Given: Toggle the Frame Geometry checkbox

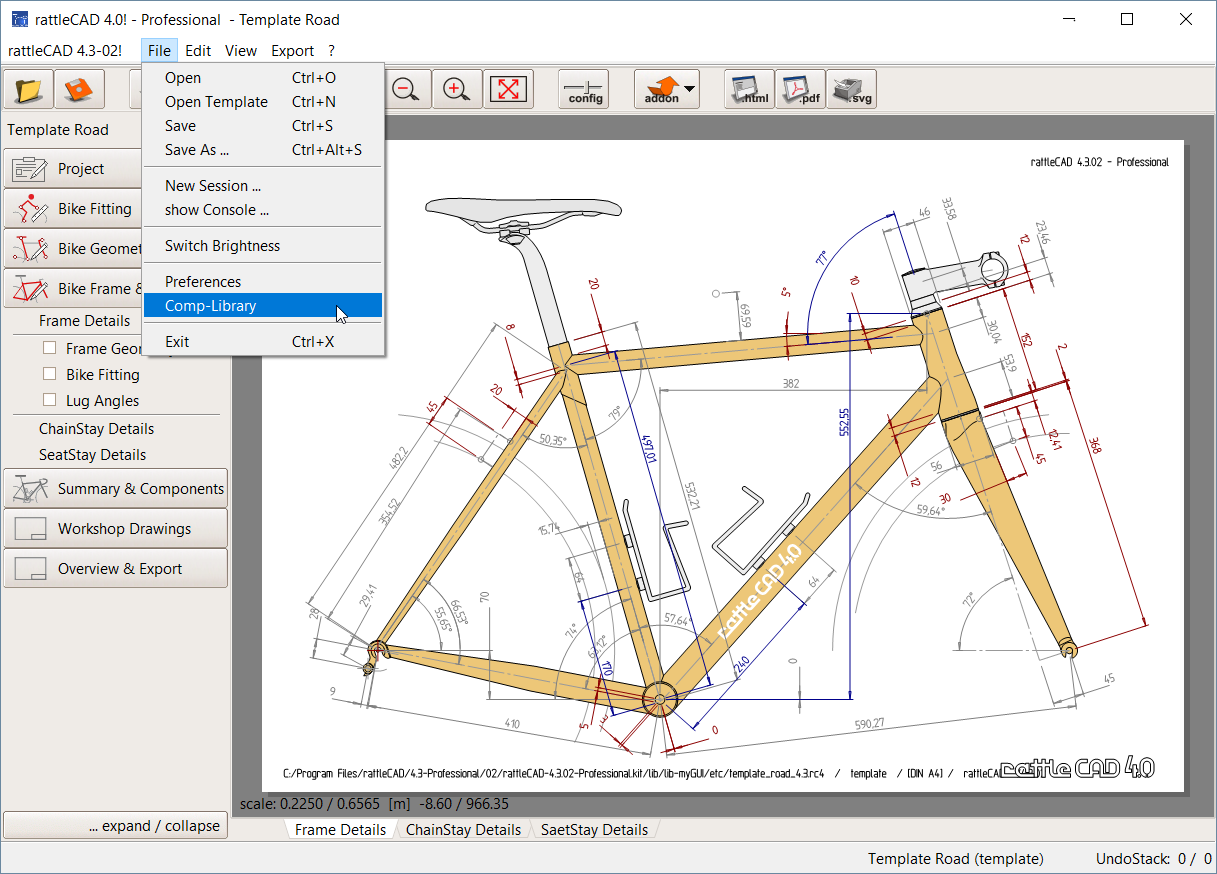Looking at the screenshot, I should 49,348.
